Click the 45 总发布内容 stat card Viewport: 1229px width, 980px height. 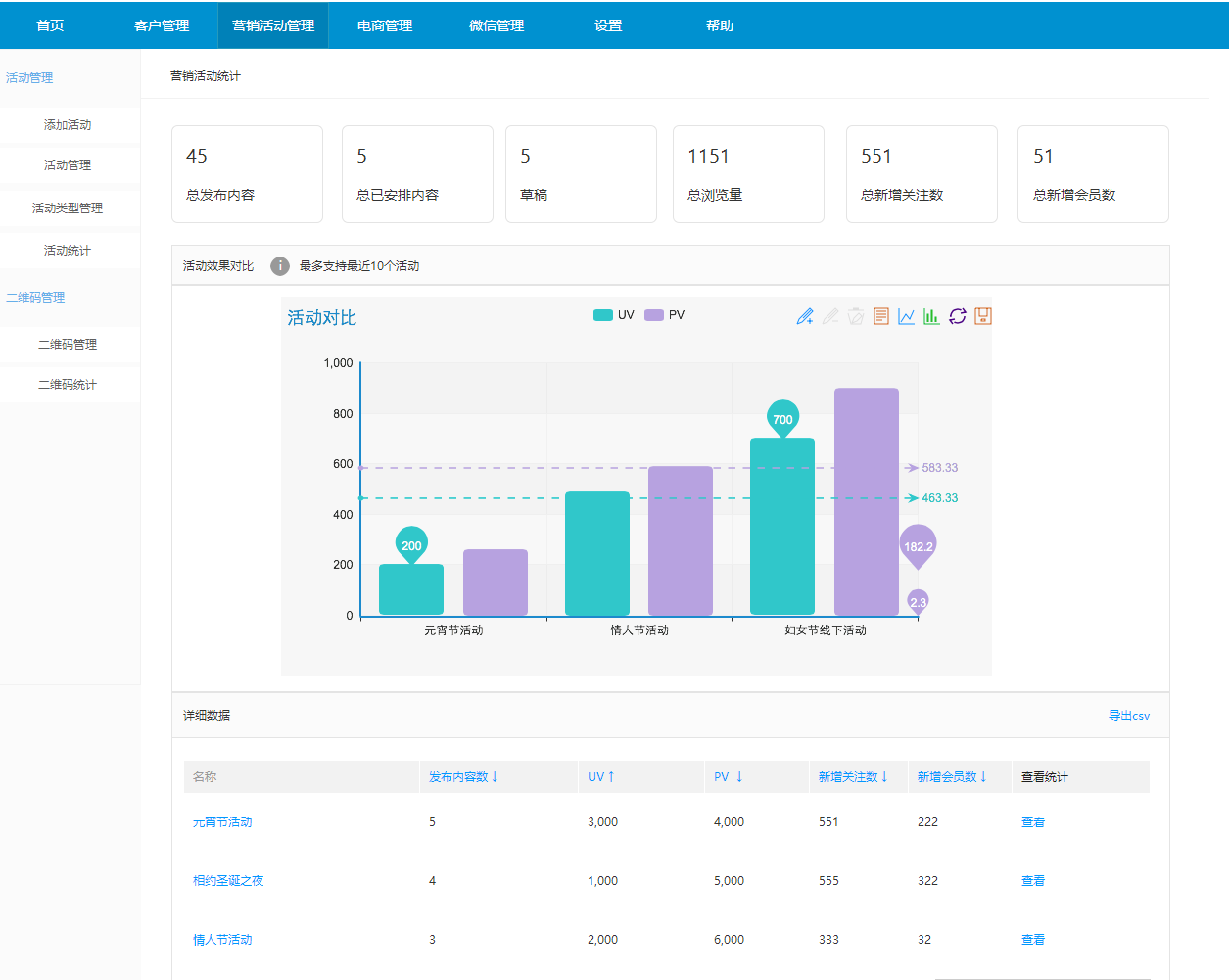click(247, 174)
